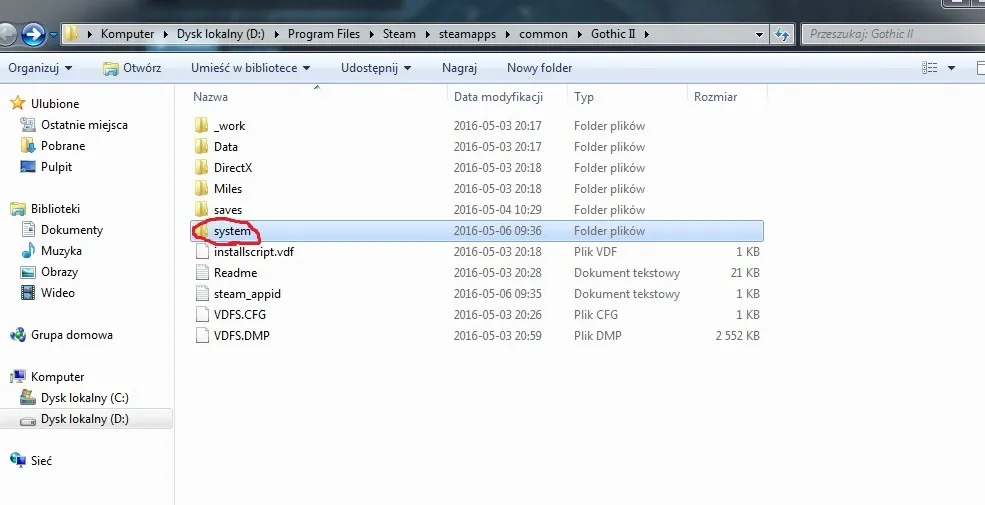The image size is (985, 505).
Task: Create a Nowy folder
Action: coord(540,68)
